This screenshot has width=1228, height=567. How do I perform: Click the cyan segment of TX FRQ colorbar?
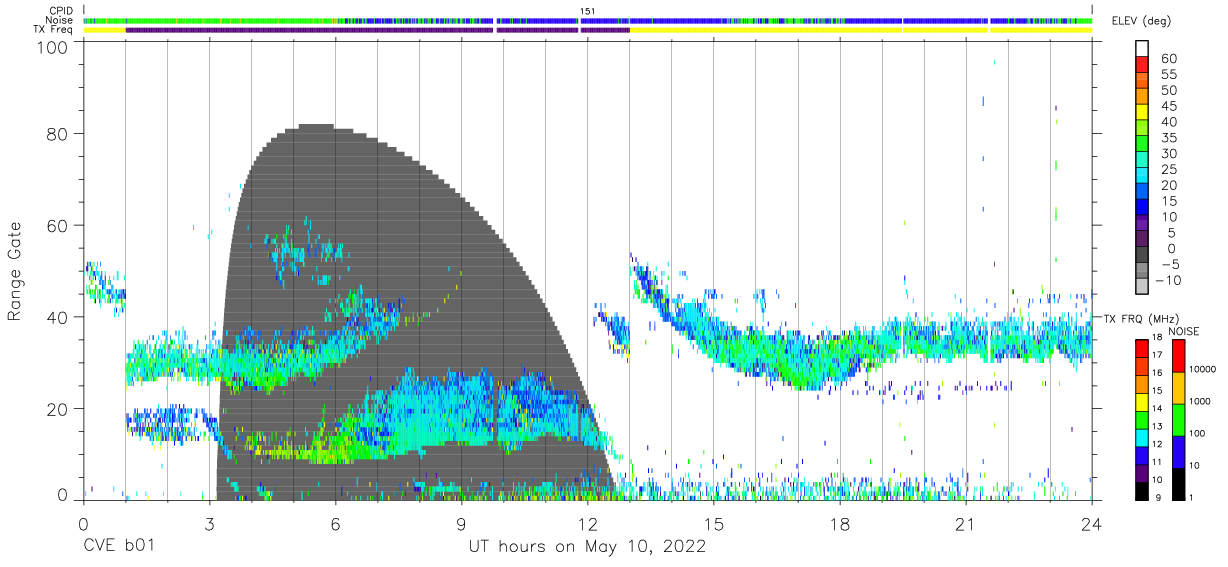(x=1142, y=438)
